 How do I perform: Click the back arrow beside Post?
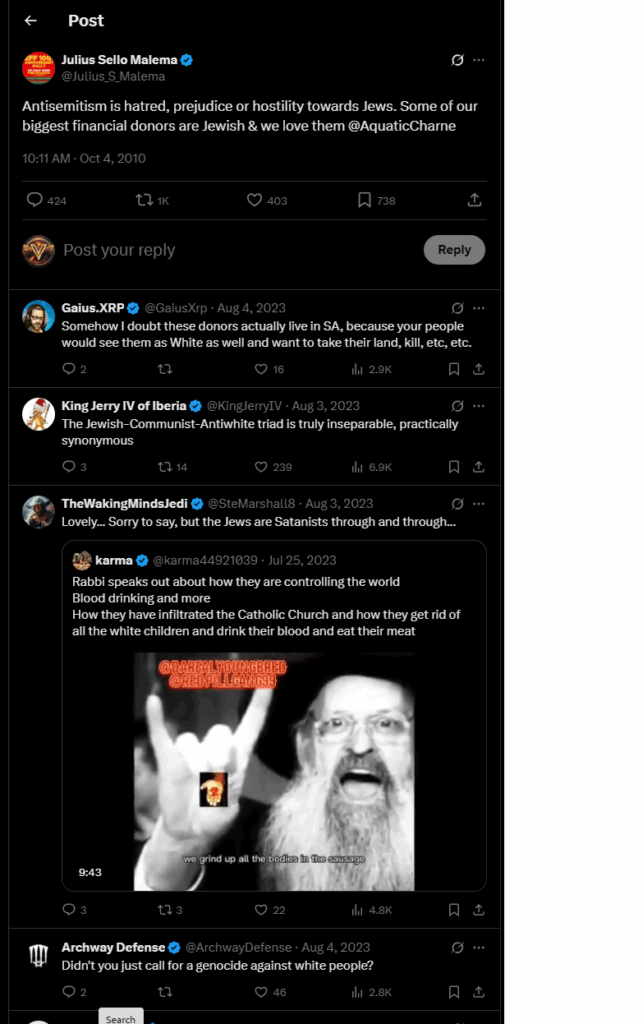(31, 21)
